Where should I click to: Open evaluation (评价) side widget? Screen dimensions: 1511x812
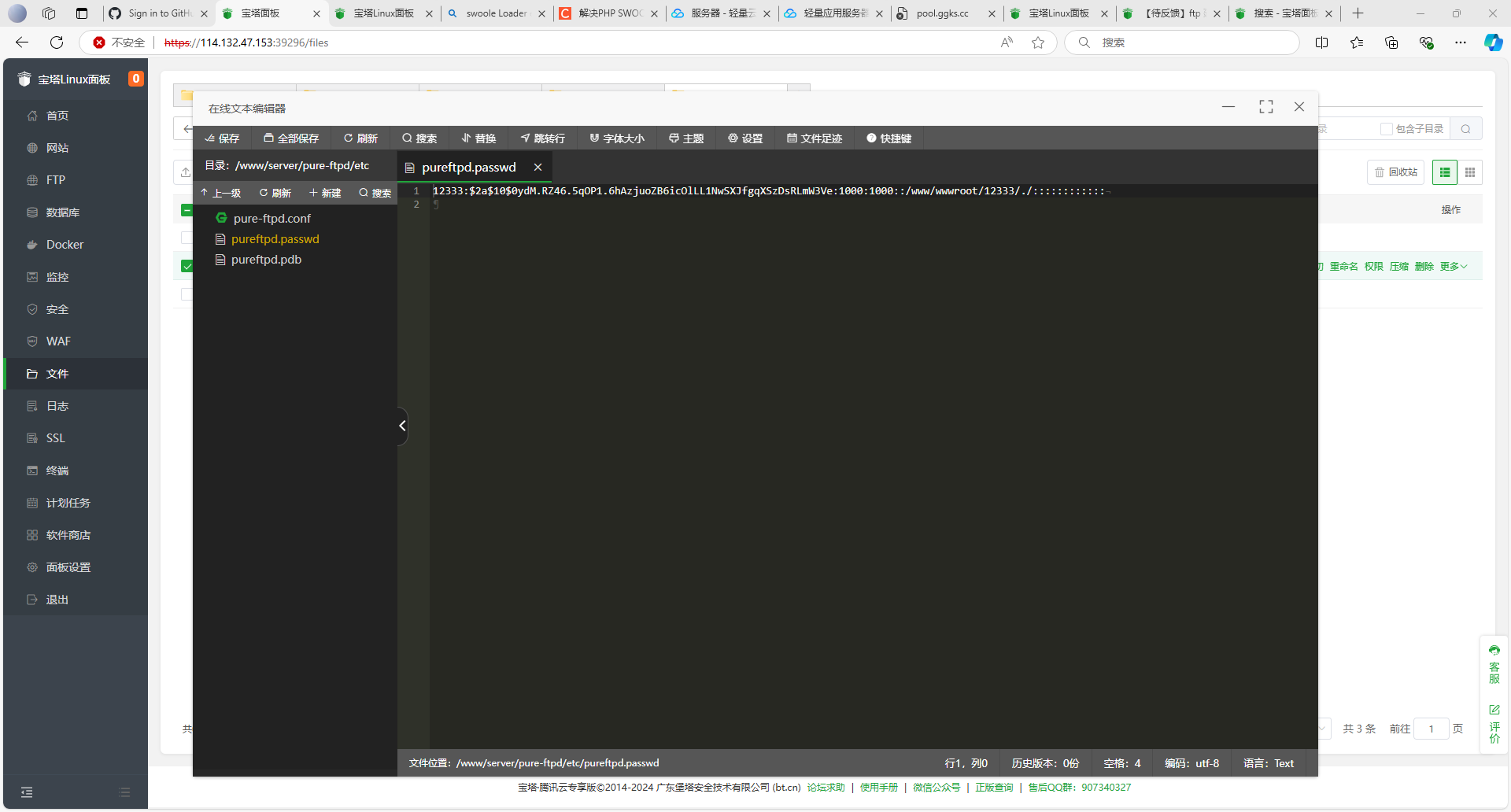pyautogui.click(x=1494, y=725)
